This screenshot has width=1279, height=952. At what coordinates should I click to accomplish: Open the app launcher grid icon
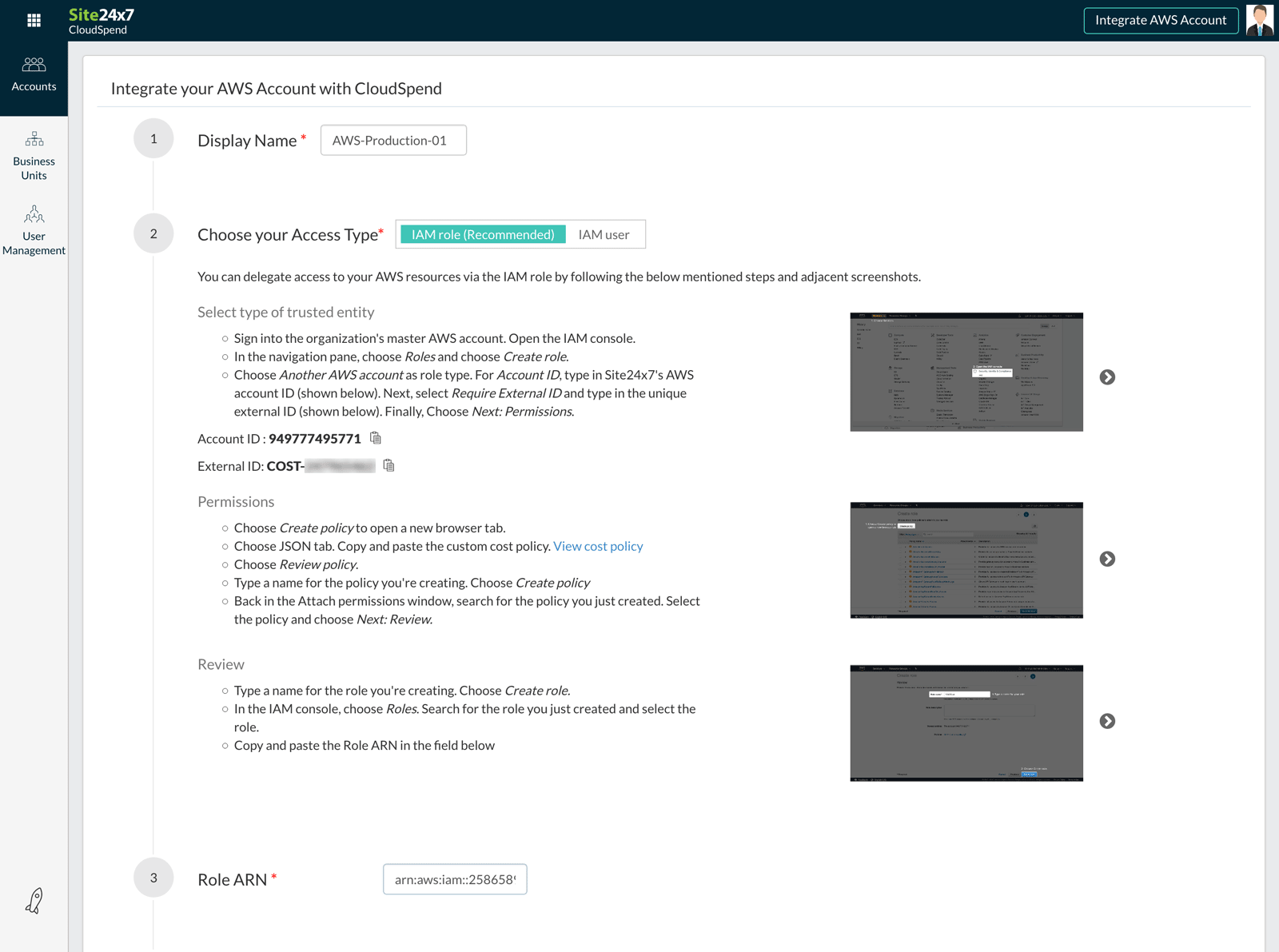[x=34, y=19]
